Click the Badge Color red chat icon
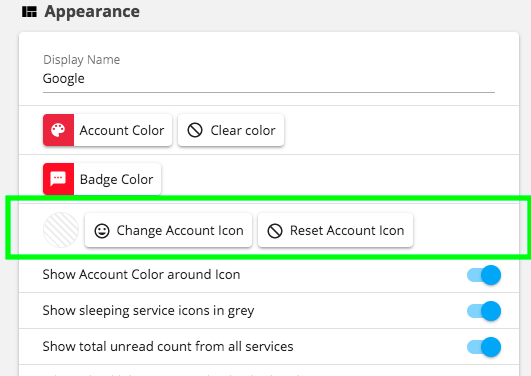531x376 pixels. pos(58,179)
